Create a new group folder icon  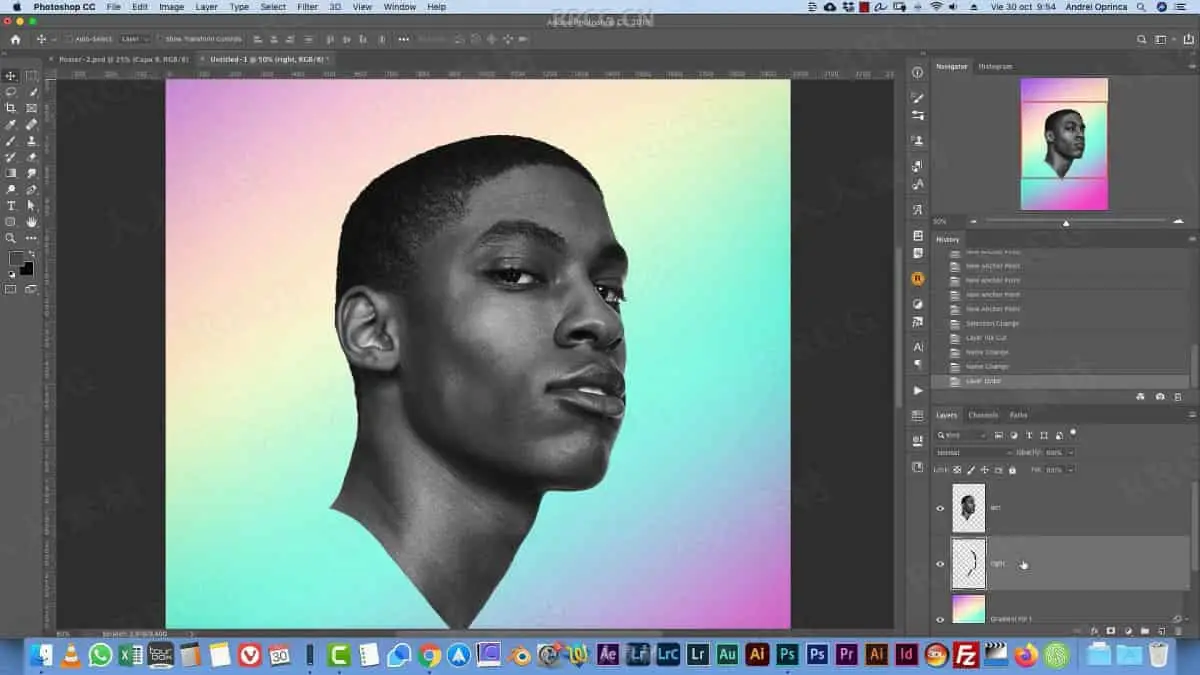(x=1145, y=631)
